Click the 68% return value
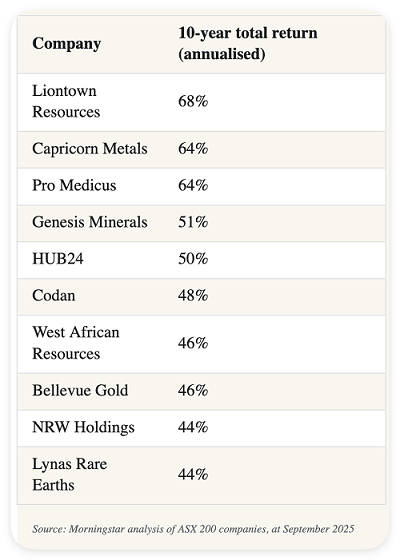 tap(193, 101)
